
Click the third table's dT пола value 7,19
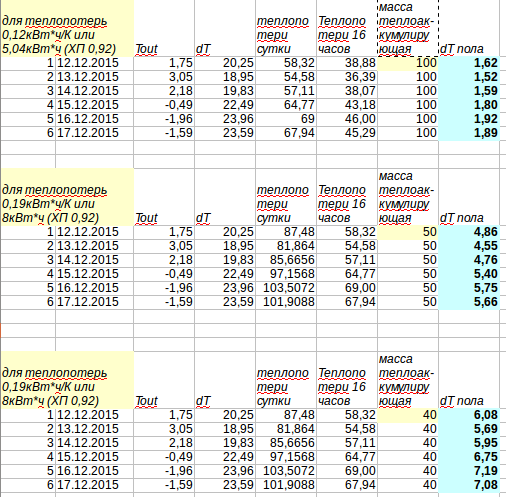pyautogui.click(x=469, y=471)
